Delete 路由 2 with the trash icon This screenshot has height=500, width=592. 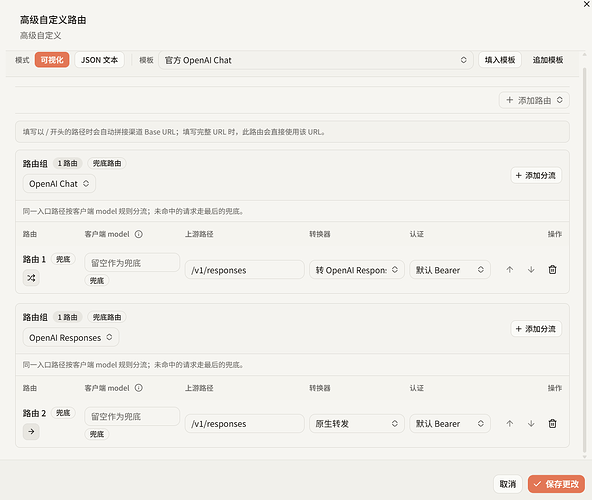tap(552, 423)
